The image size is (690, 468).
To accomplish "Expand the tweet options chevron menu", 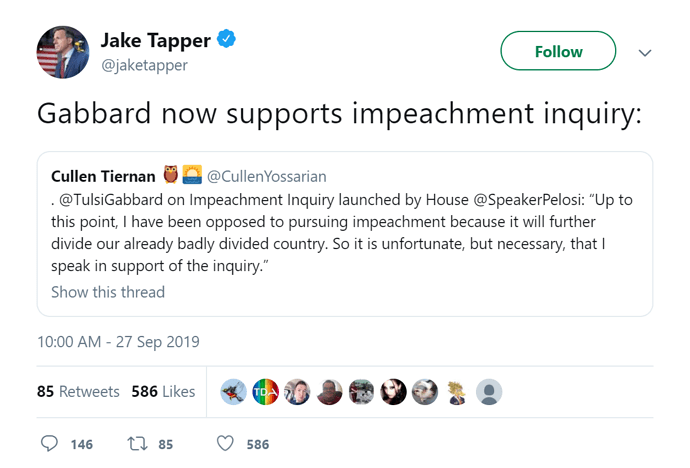I will pos(645,52).
